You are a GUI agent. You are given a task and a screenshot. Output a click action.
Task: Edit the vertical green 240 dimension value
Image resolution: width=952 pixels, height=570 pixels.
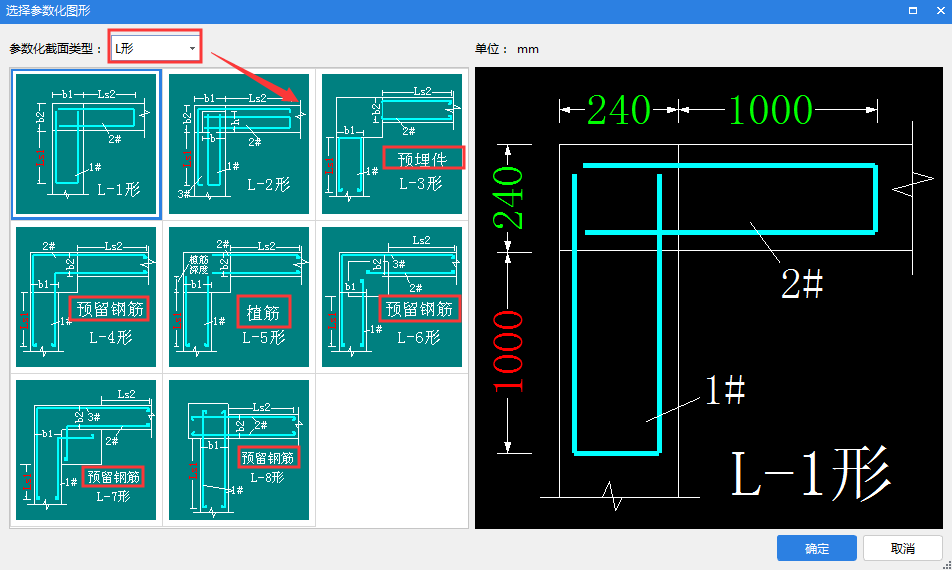[x=508, y=198]
